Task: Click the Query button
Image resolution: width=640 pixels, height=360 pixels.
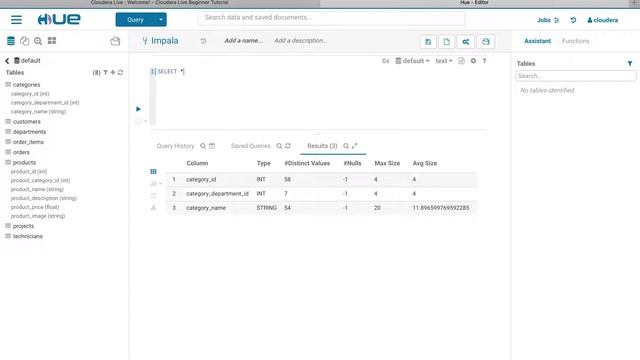Action: point(136,20)
